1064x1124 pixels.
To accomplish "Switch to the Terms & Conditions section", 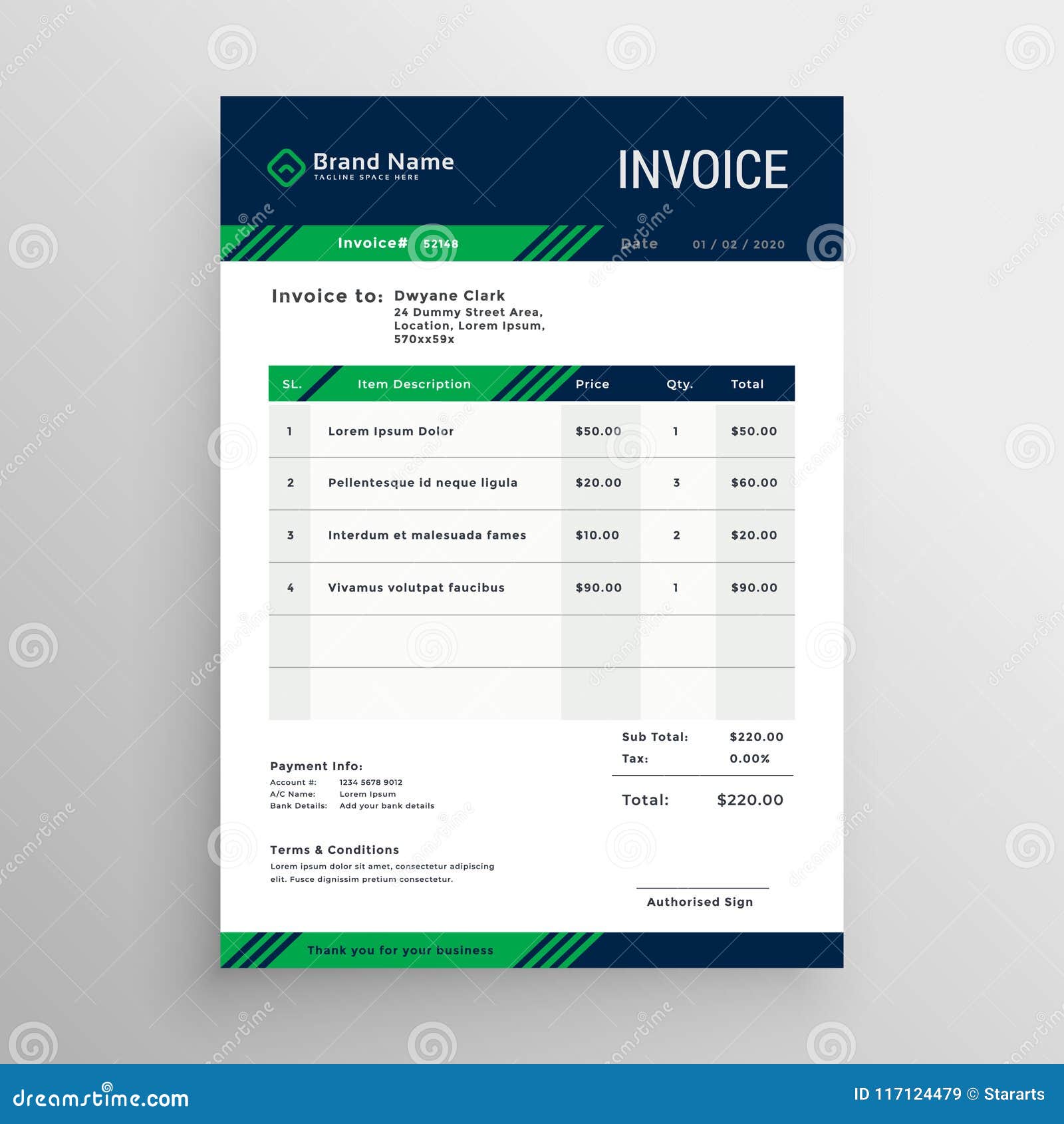I will [x=335, y=850].
